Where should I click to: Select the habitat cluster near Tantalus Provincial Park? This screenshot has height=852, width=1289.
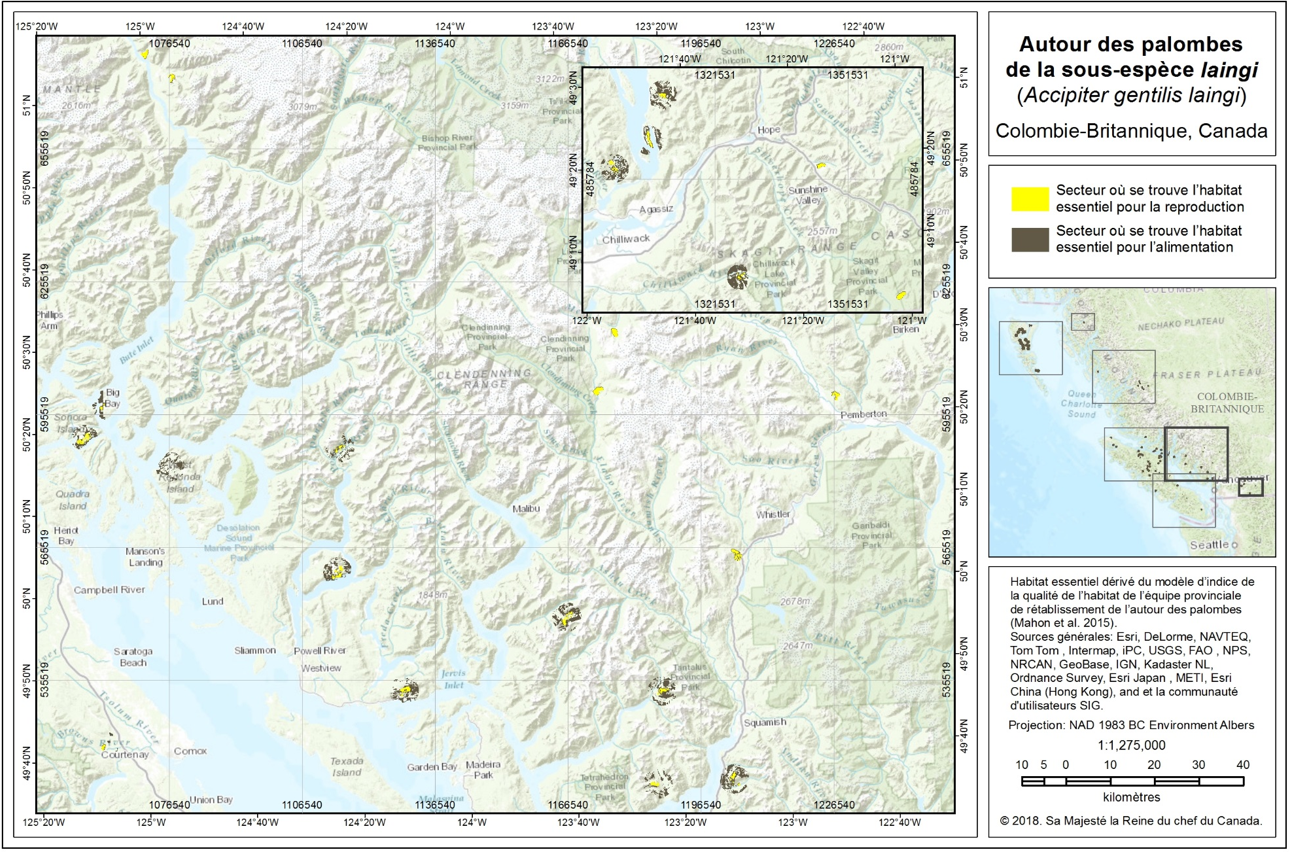coord(662,688)
